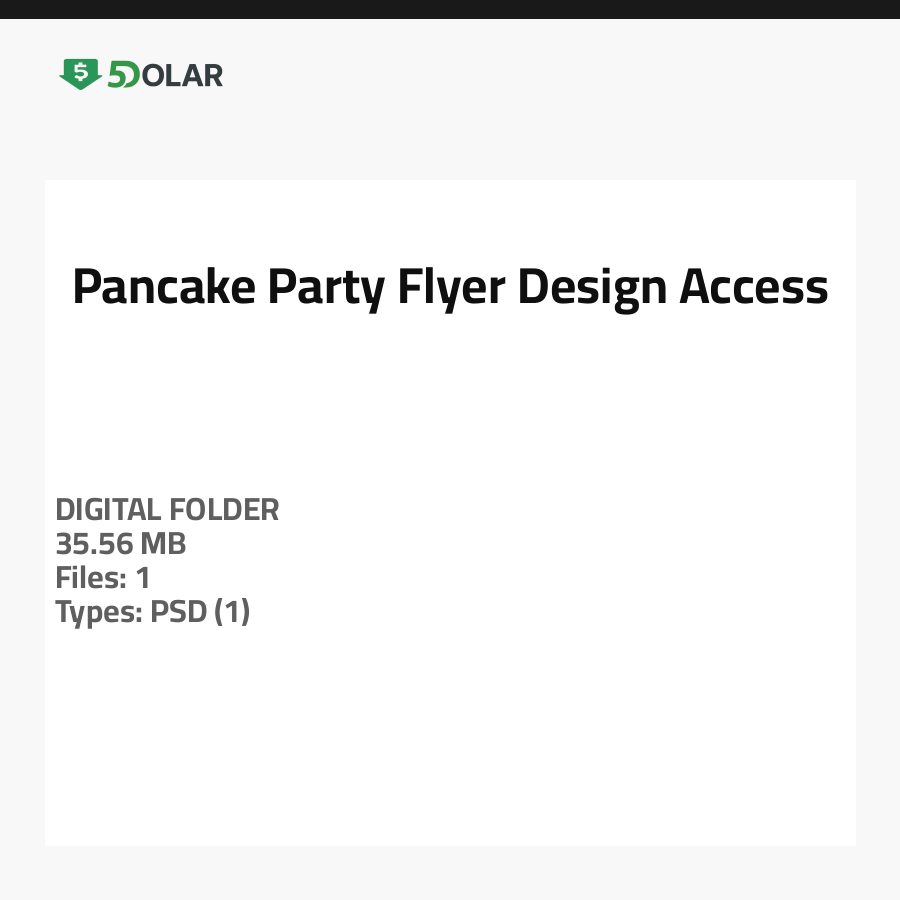
Task: Click the "PSD (1)" file type text
Action: click(200, 612)
